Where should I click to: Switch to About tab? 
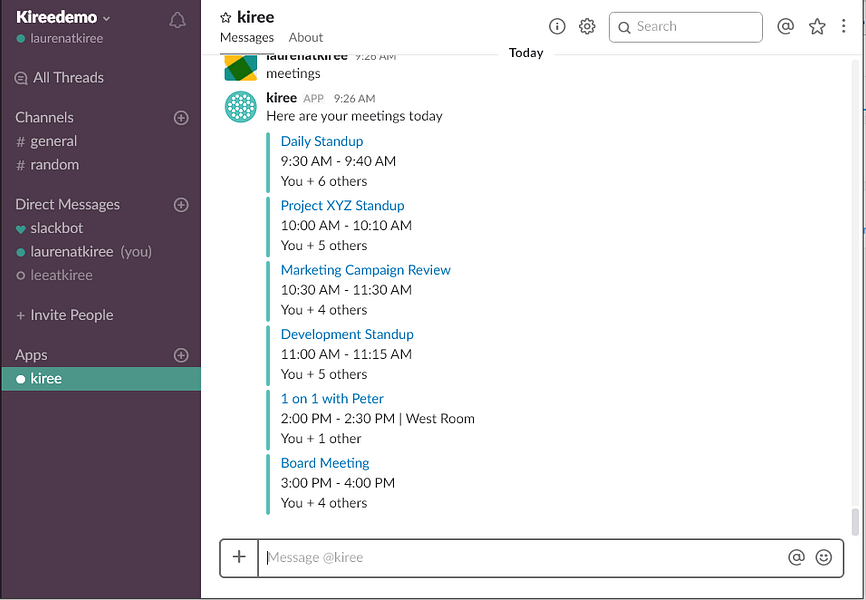click(x=305, y=38)
